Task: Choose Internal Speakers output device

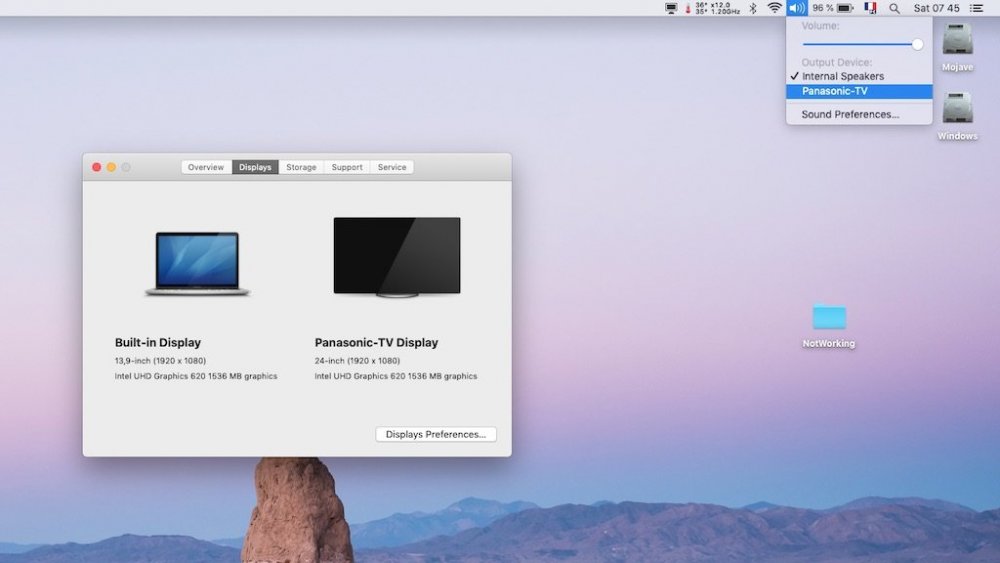Action: (859, 76)
